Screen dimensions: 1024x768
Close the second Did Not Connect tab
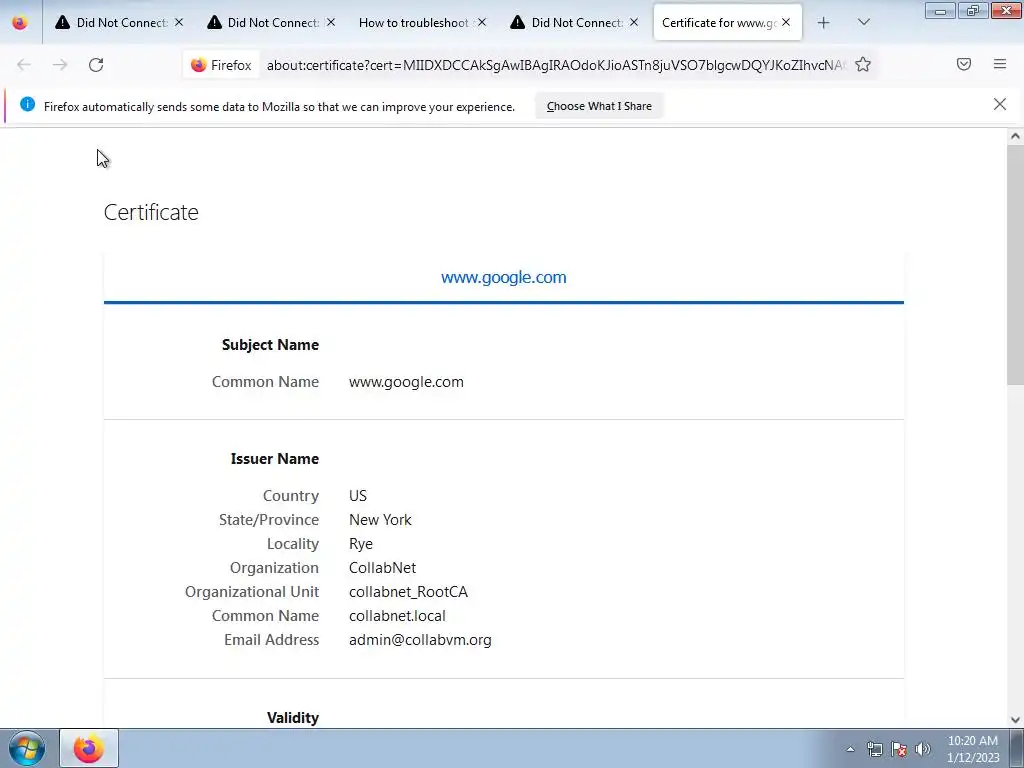point(330,22)
